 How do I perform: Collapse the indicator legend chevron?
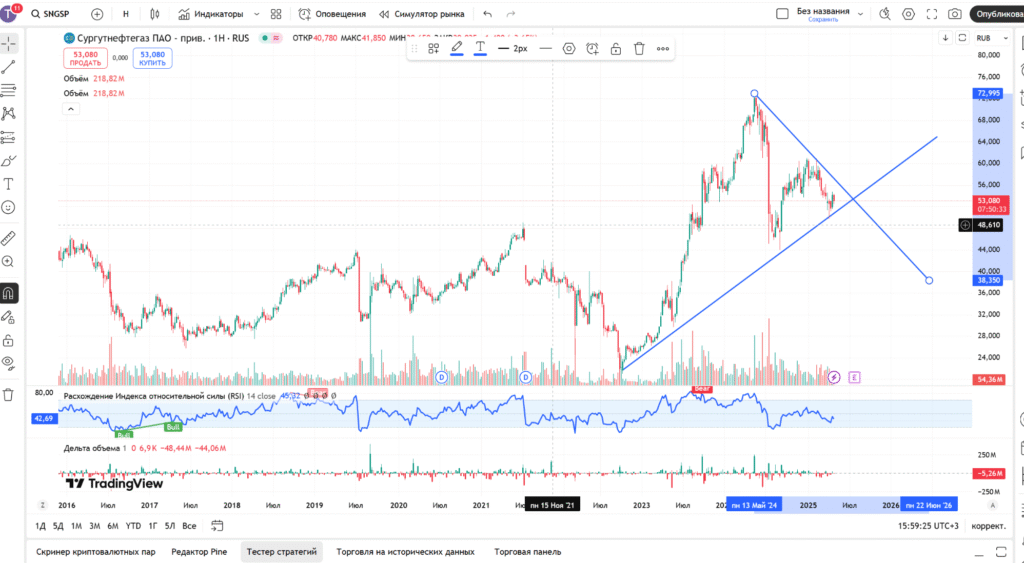tap(71, 109)
